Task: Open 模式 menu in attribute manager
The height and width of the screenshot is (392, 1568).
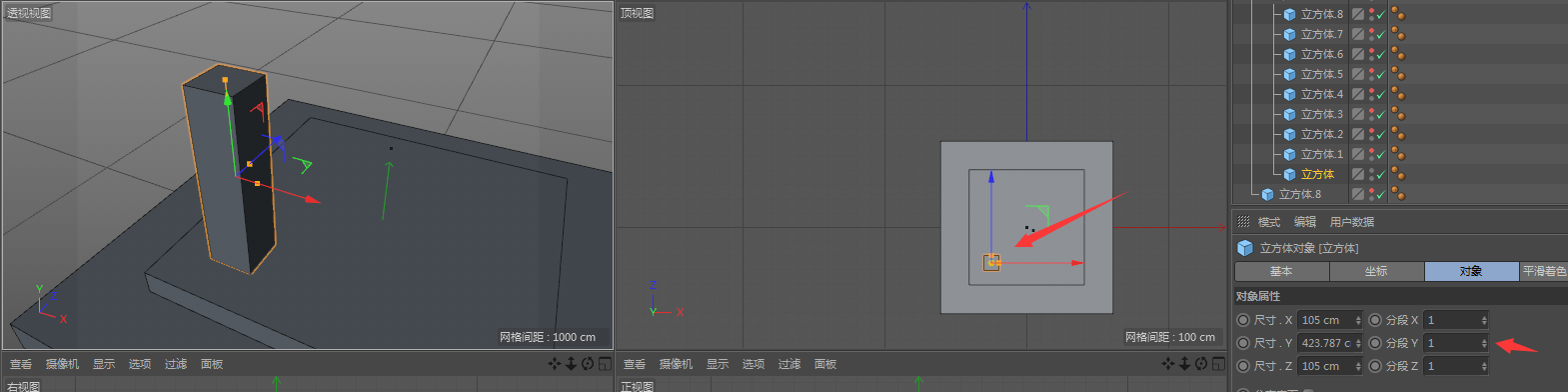Action: [1269, 222]
